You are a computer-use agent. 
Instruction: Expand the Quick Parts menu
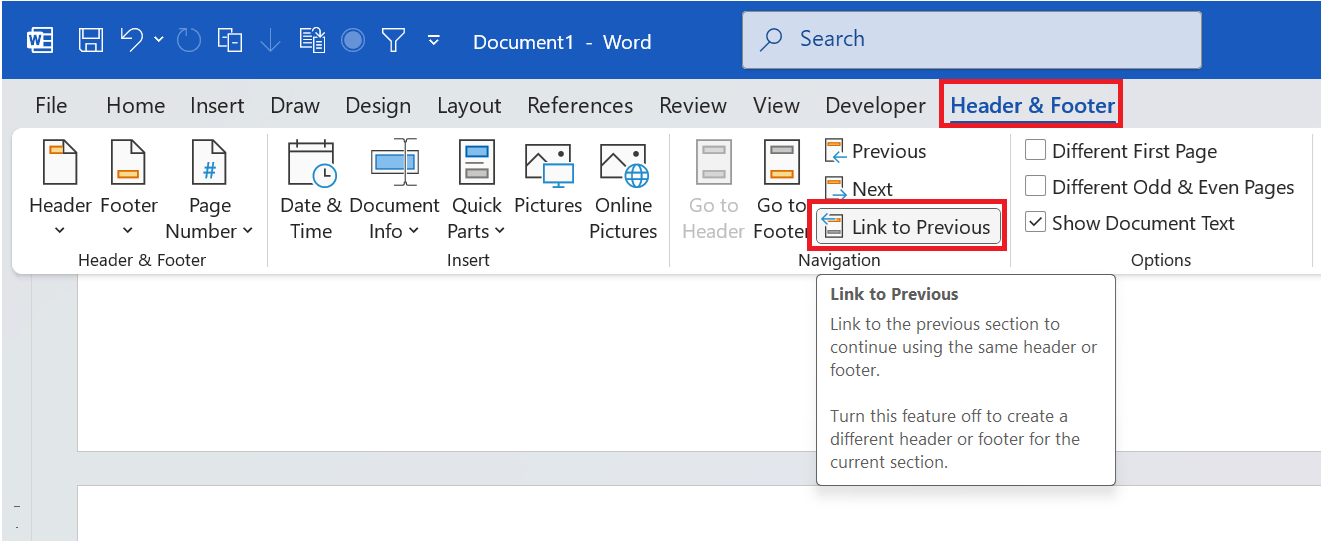coord(476,190)
